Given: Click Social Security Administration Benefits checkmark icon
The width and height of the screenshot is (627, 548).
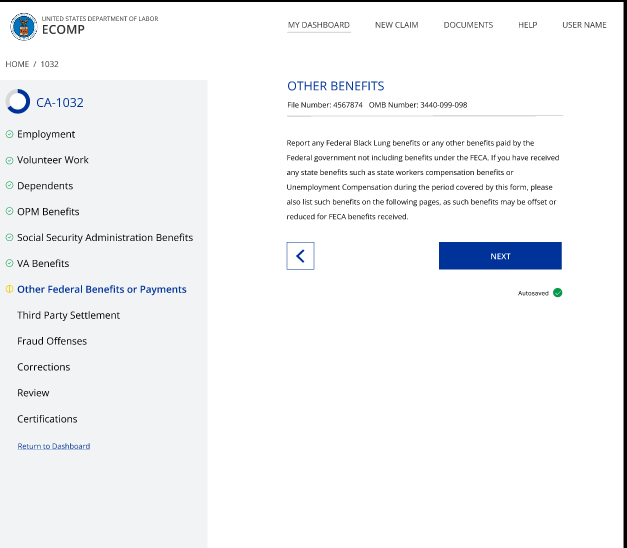Looking at the screenshot, I should (9, 238).
